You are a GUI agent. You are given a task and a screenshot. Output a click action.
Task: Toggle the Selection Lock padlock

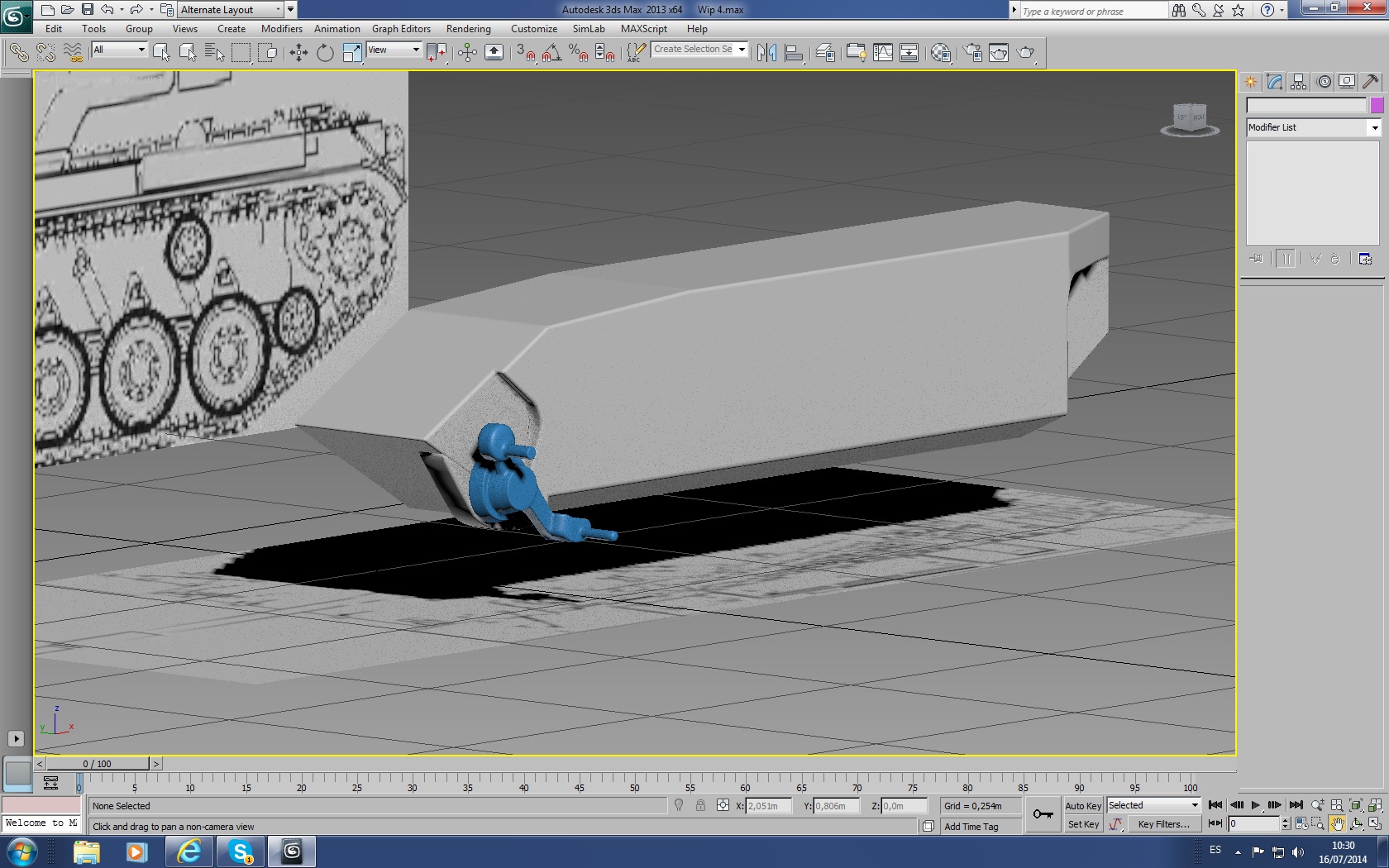700,805
